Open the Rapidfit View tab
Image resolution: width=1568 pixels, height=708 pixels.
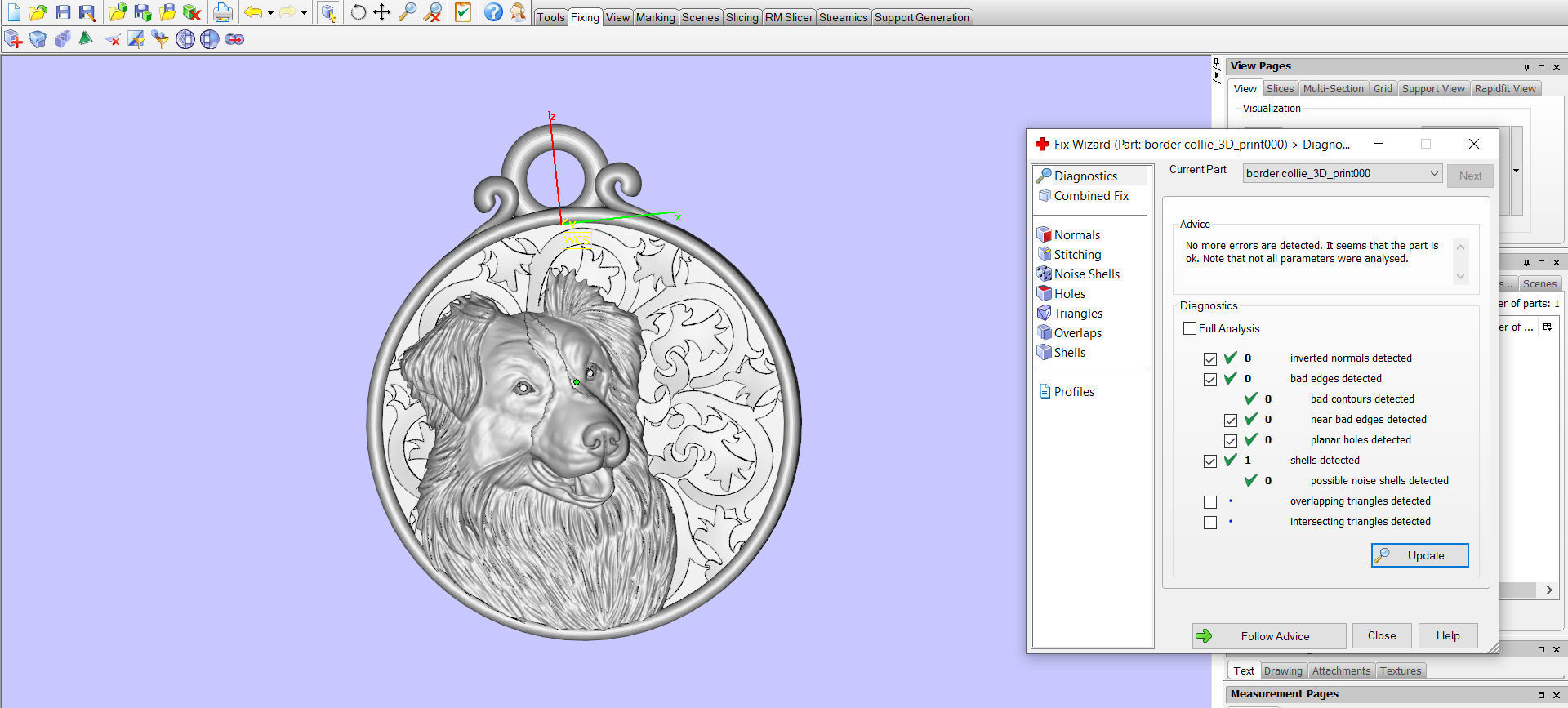pos(1506,88)
